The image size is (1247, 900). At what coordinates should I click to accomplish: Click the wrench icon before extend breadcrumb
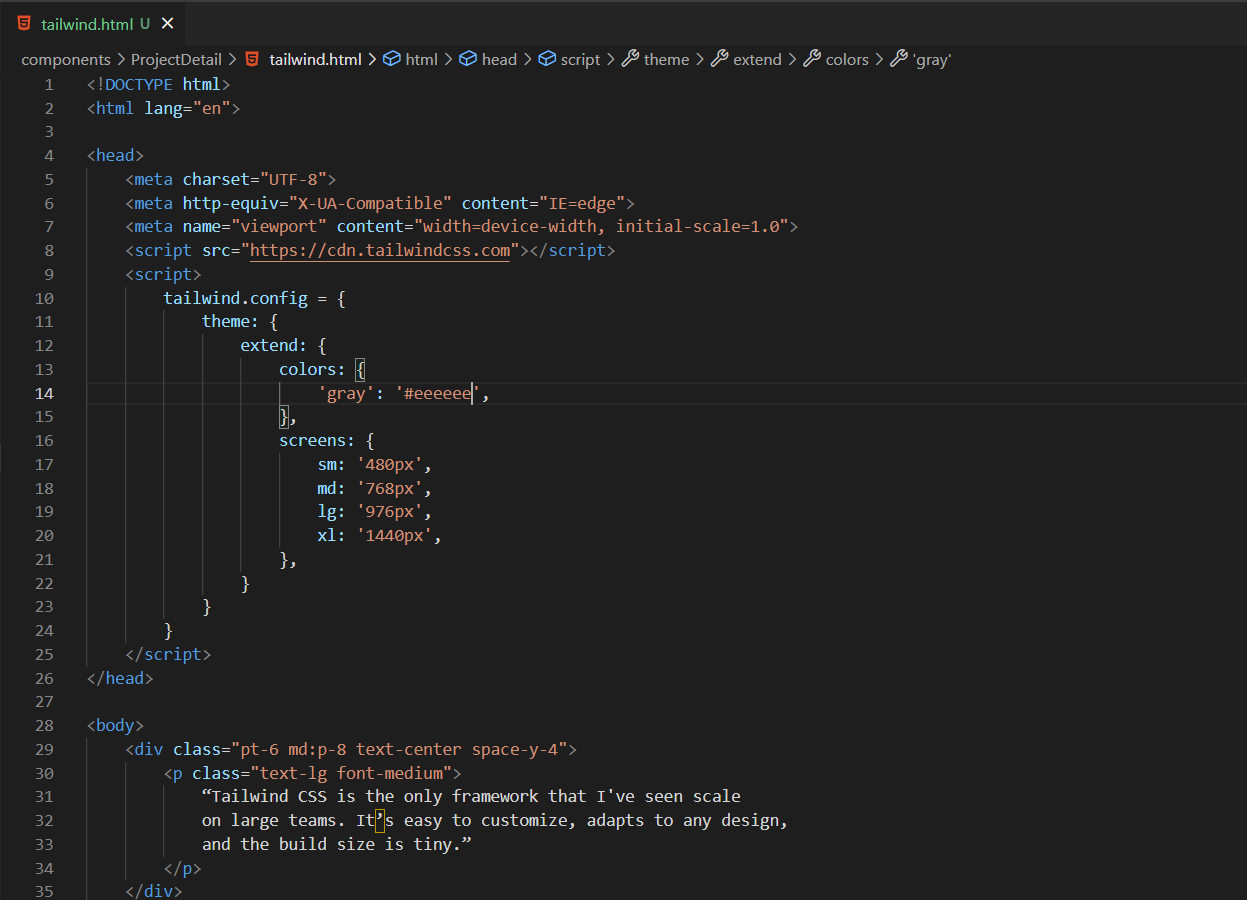click(719, 59)
